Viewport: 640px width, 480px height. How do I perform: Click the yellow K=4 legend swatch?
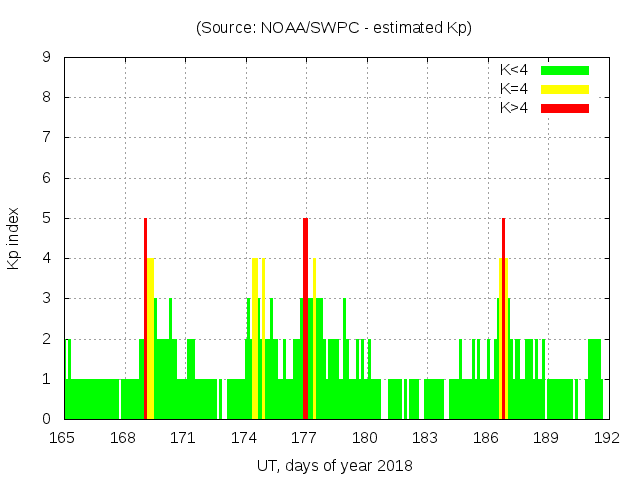[x=565, y=89]
